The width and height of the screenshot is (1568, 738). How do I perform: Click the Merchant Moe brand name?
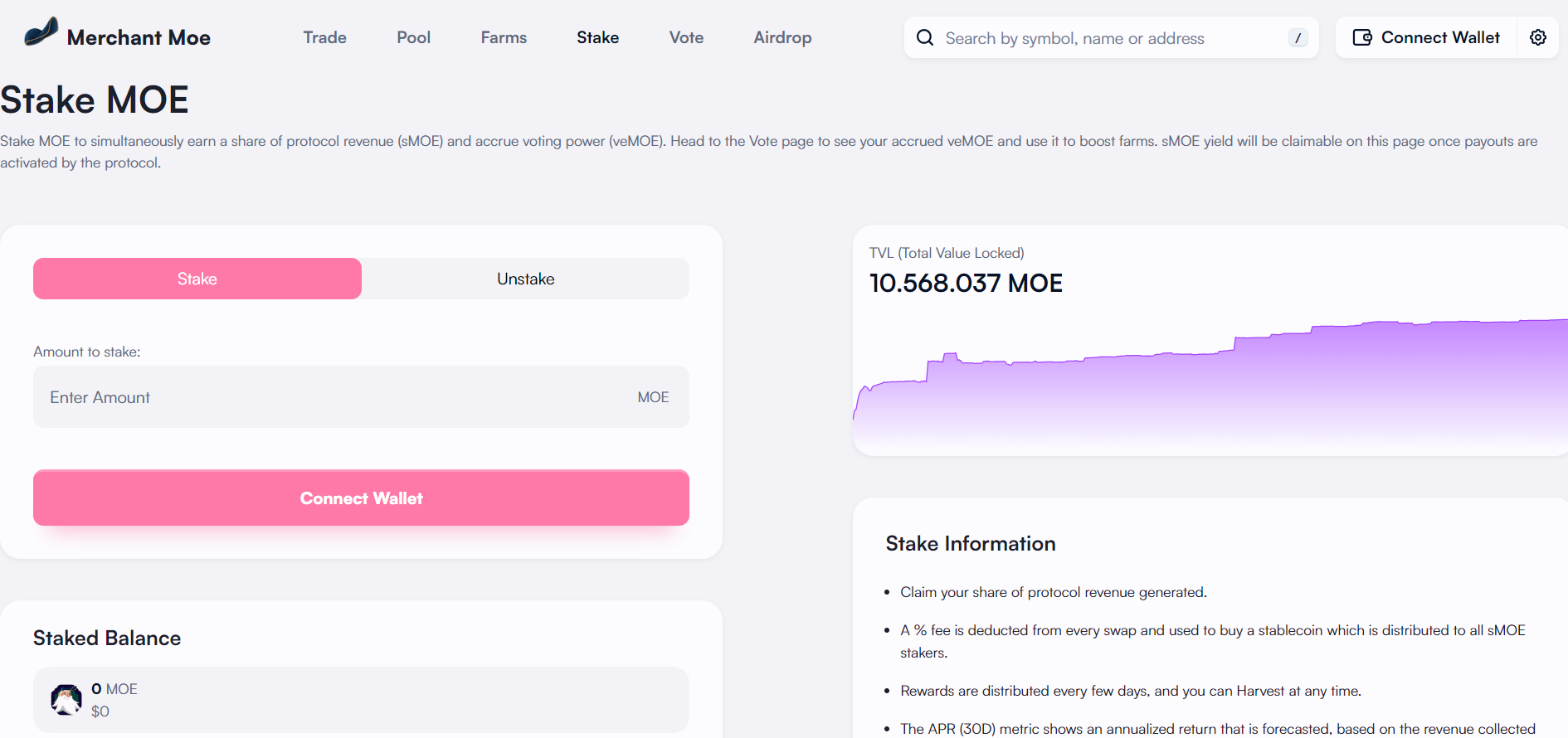(x=139, y=37)
